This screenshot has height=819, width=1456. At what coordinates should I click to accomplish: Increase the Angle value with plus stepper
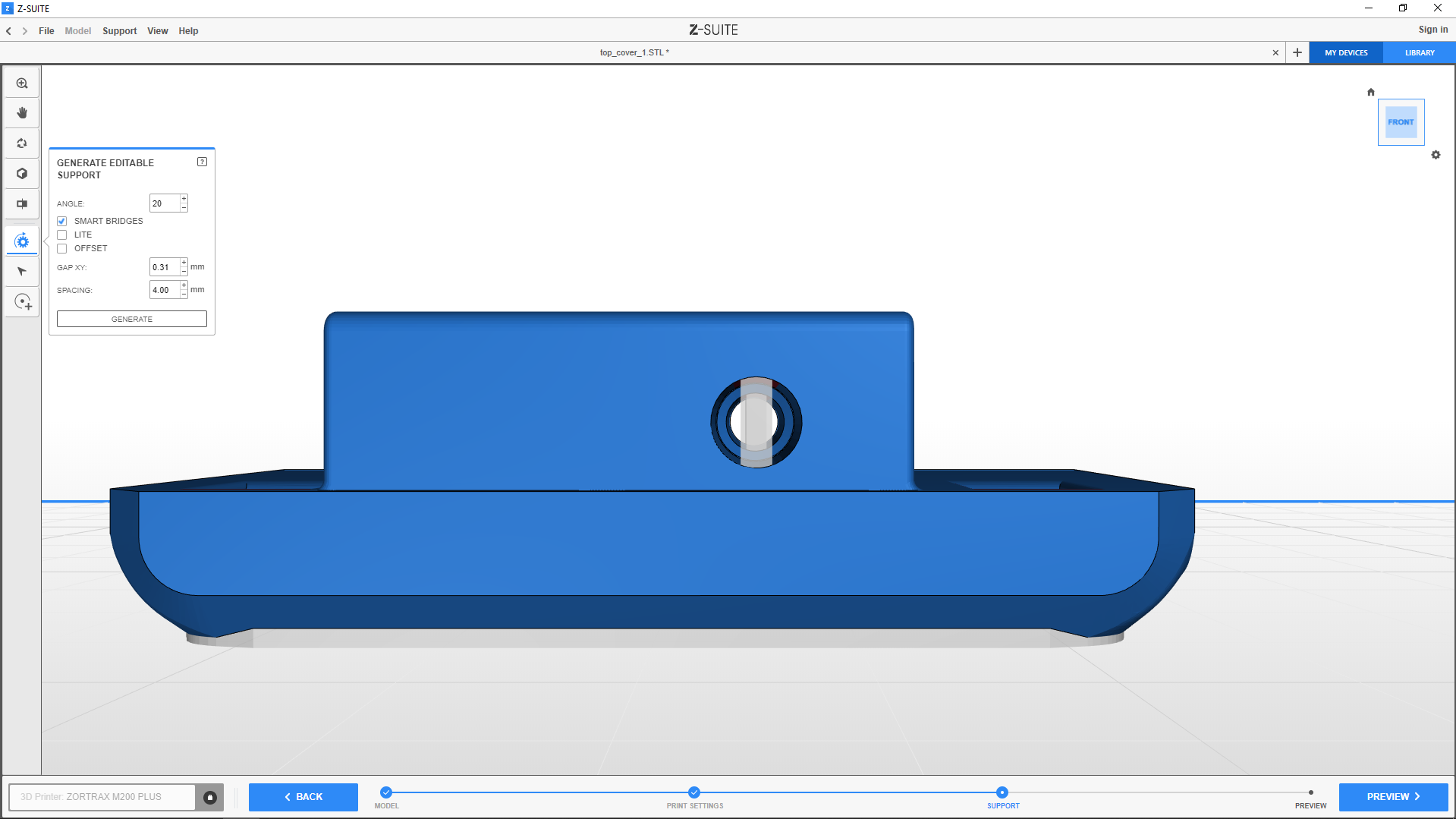184,199
